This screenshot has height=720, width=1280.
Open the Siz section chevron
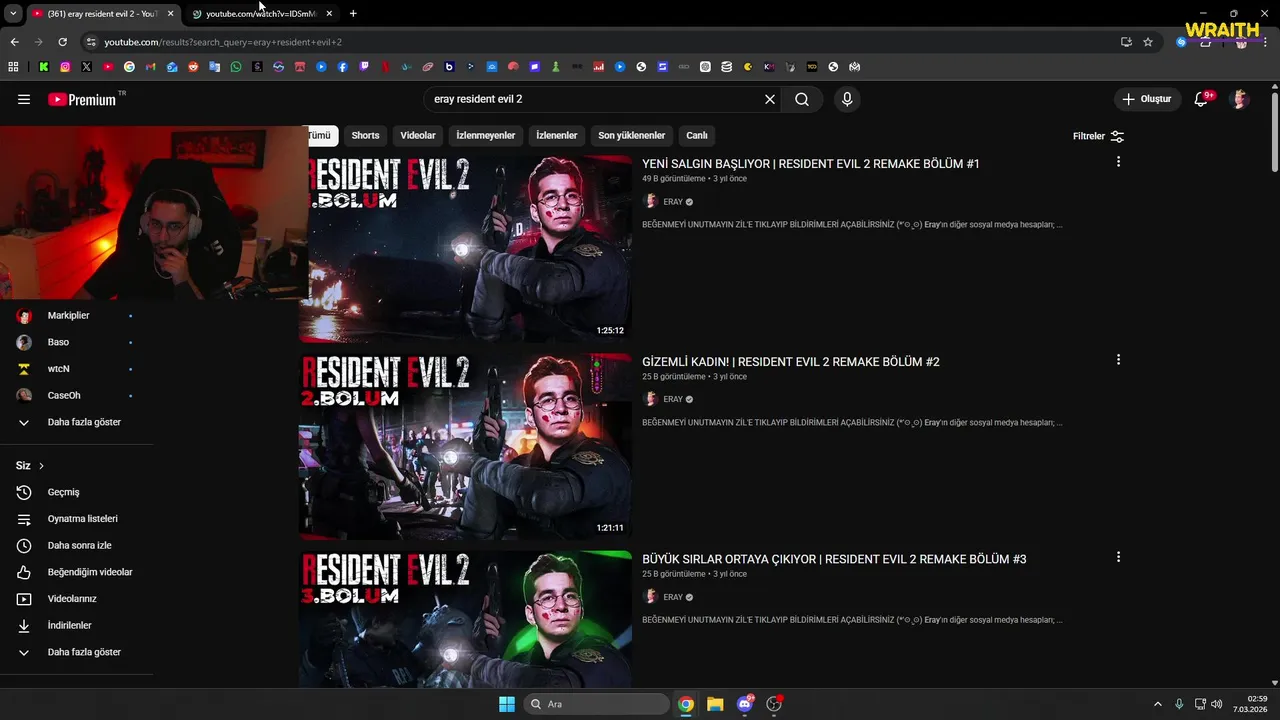click(x=41, y=466)
